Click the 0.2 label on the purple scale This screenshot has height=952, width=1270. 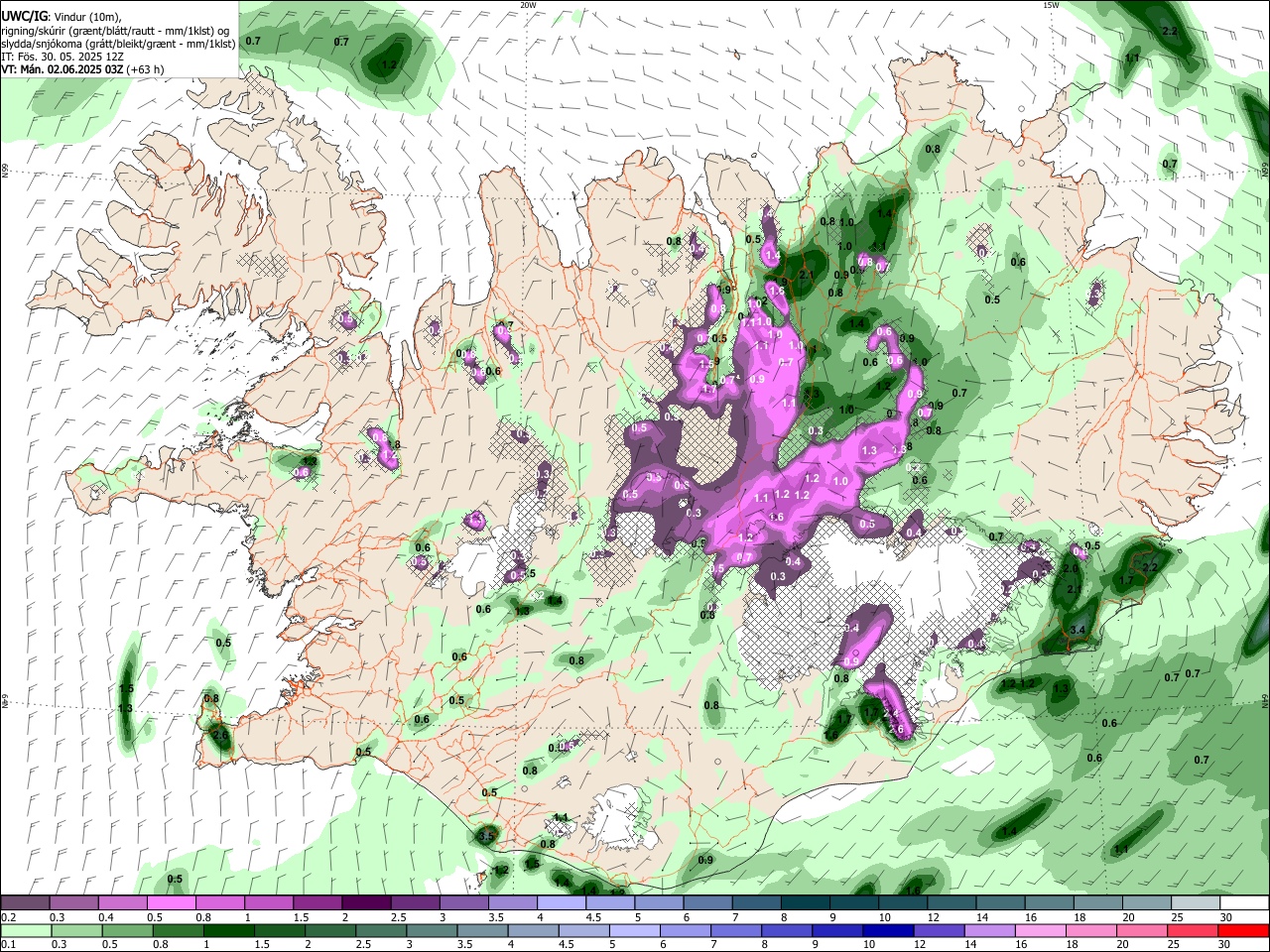[9, 917]
